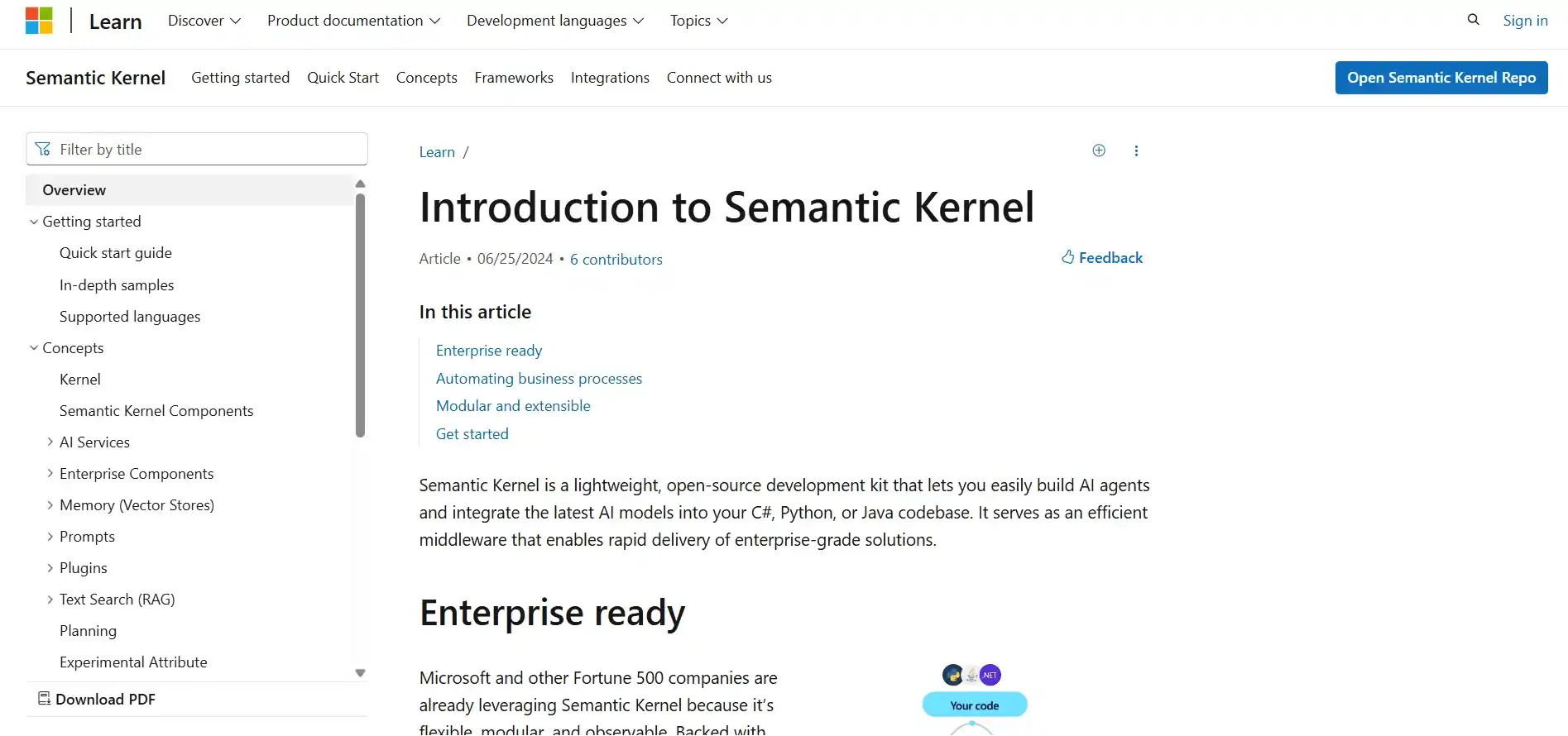Screen dimensions: 1568x736
Task: Expand Text Search (RAG) node
Action: [x=50, y=600]
